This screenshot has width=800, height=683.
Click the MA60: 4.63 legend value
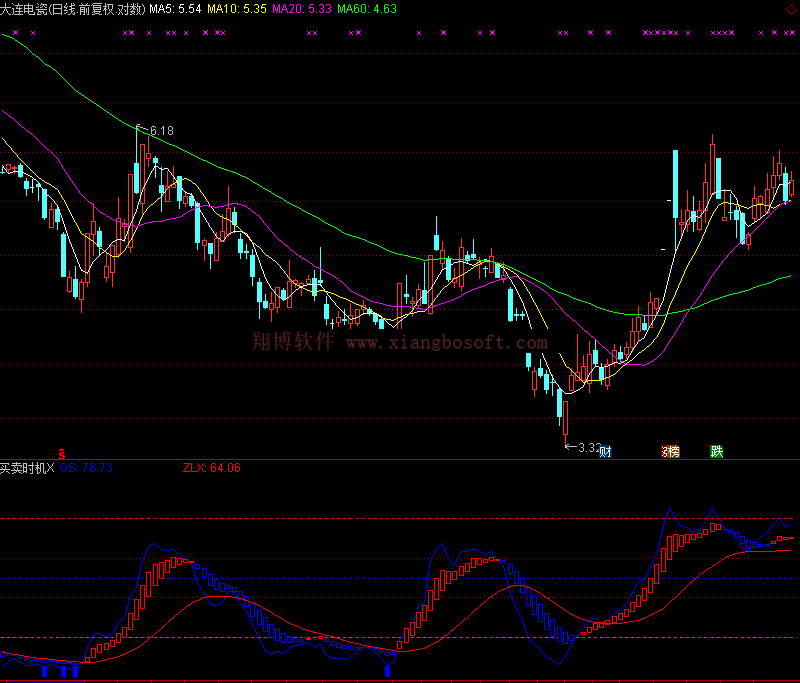click(367, 9)
